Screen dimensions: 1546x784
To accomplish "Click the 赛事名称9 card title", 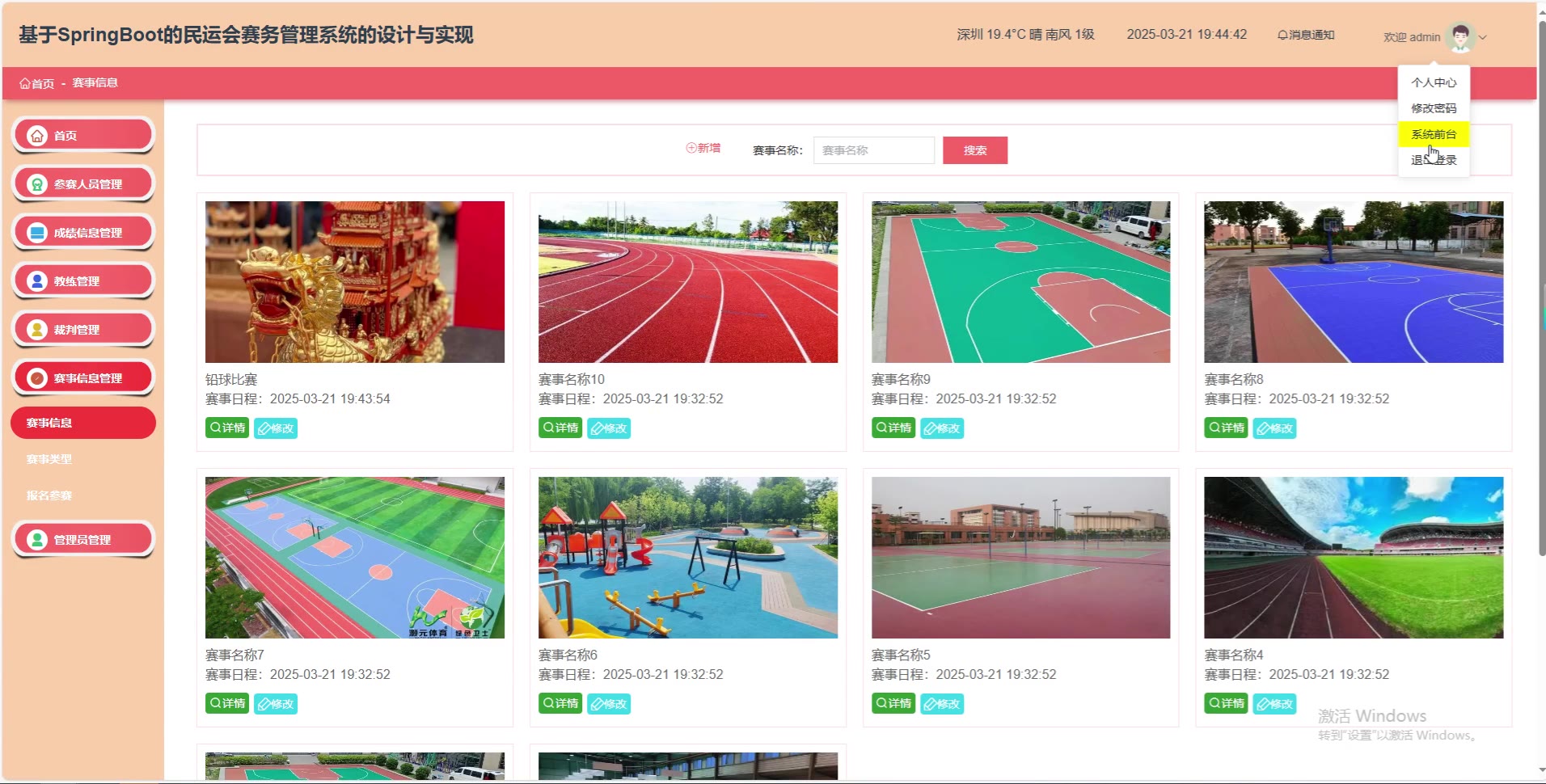I will (x=901, y=380).
